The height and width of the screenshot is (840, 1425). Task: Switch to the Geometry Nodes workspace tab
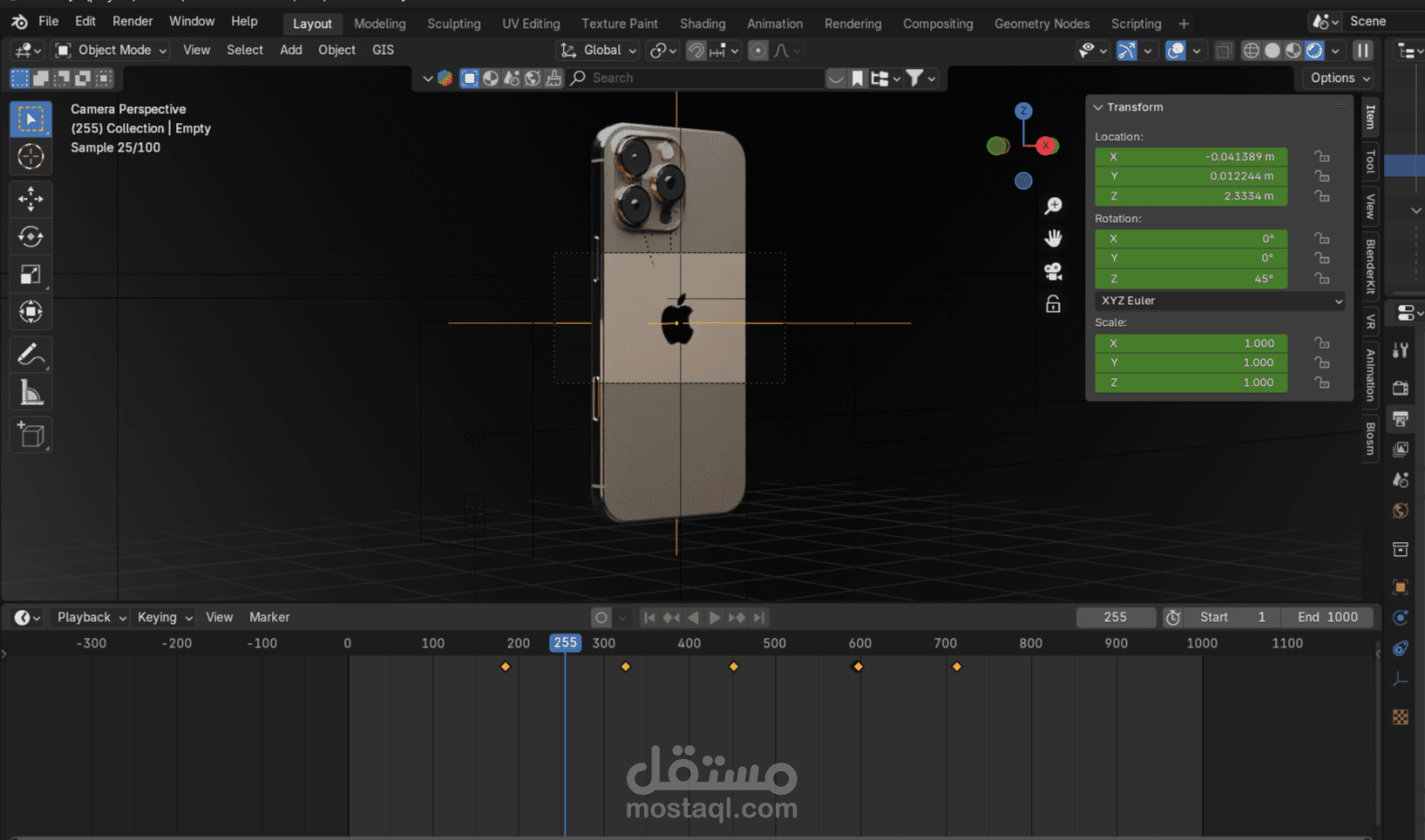pyautogui.click(x=1042, y=24)
